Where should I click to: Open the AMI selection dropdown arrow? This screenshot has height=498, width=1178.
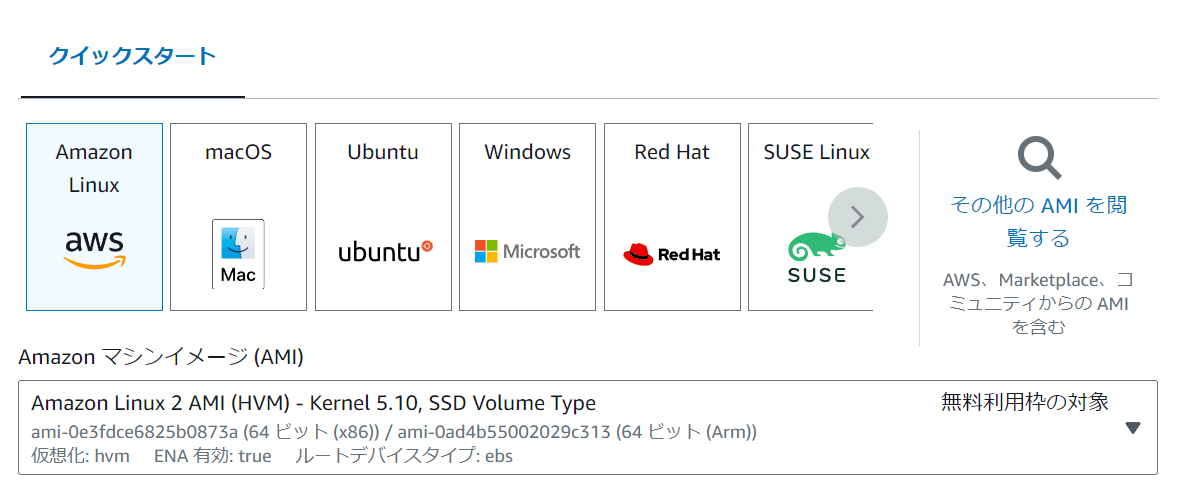click(1133, 428)
